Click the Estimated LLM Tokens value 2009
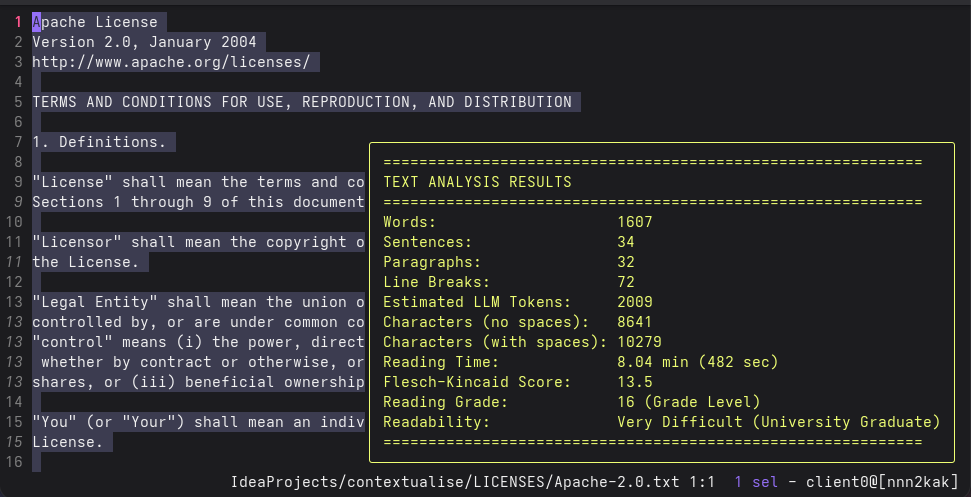 635,302
